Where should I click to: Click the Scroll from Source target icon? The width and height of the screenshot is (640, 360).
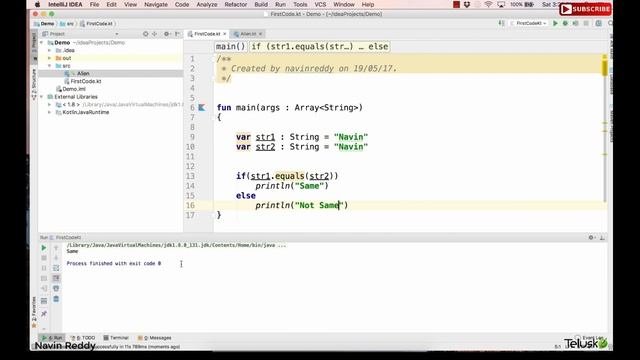pos(145,34)
